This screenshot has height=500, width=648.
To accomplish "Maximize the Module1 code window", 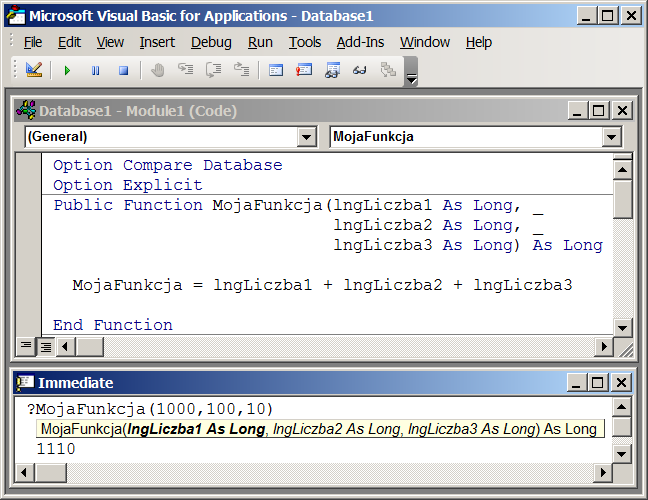I will coord(599,110).
